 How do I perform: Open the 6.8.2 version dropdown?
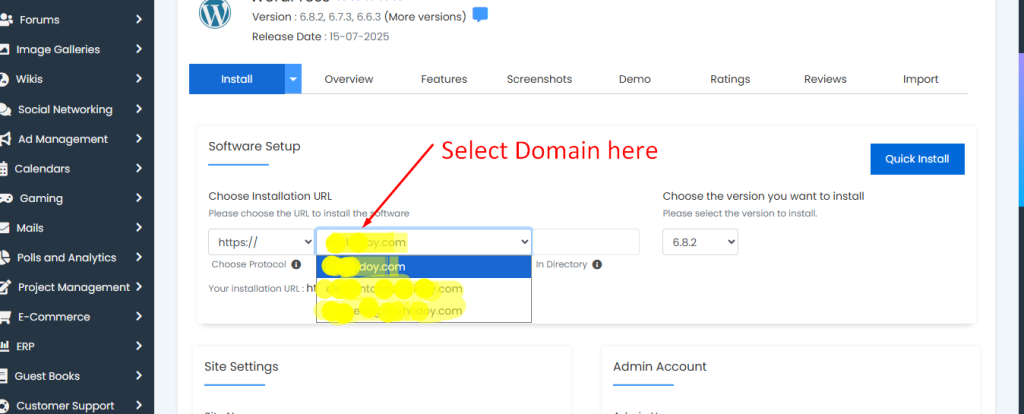pyautogui.click(x=700, y=242)
